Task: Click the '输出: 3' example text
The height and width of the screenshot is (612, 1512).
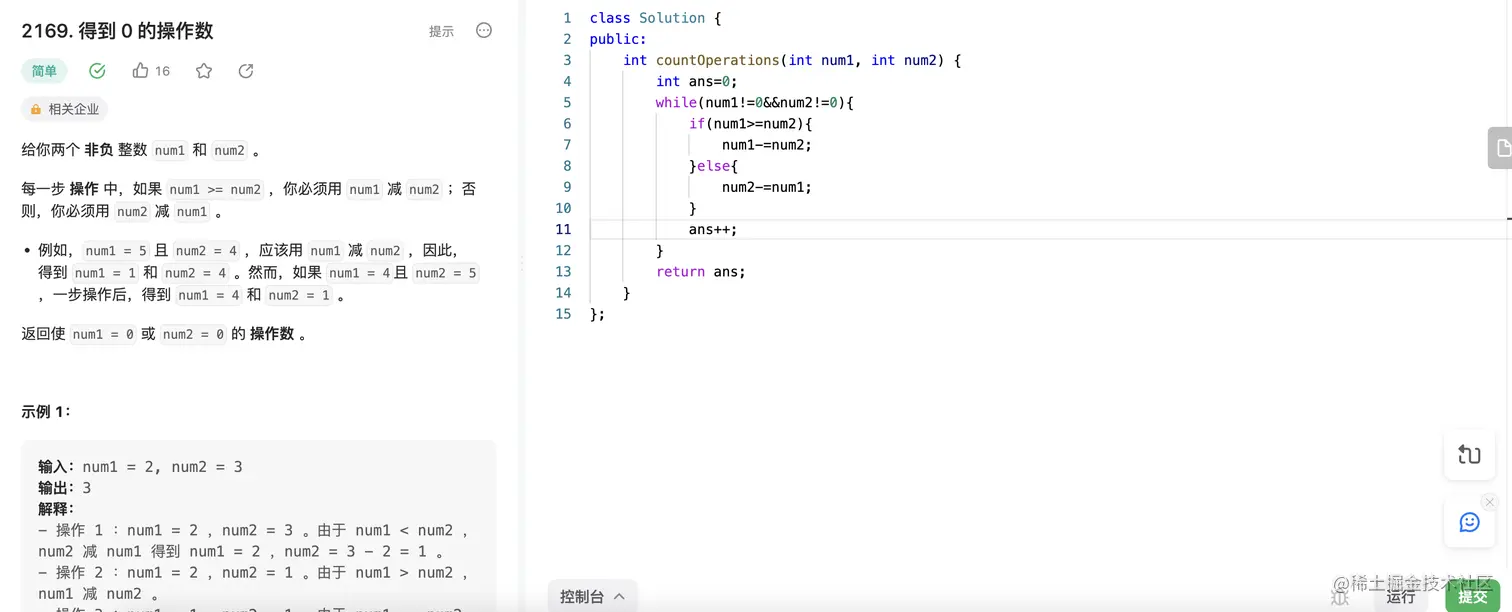Action: pyautogui.click(x=65, y=488)
